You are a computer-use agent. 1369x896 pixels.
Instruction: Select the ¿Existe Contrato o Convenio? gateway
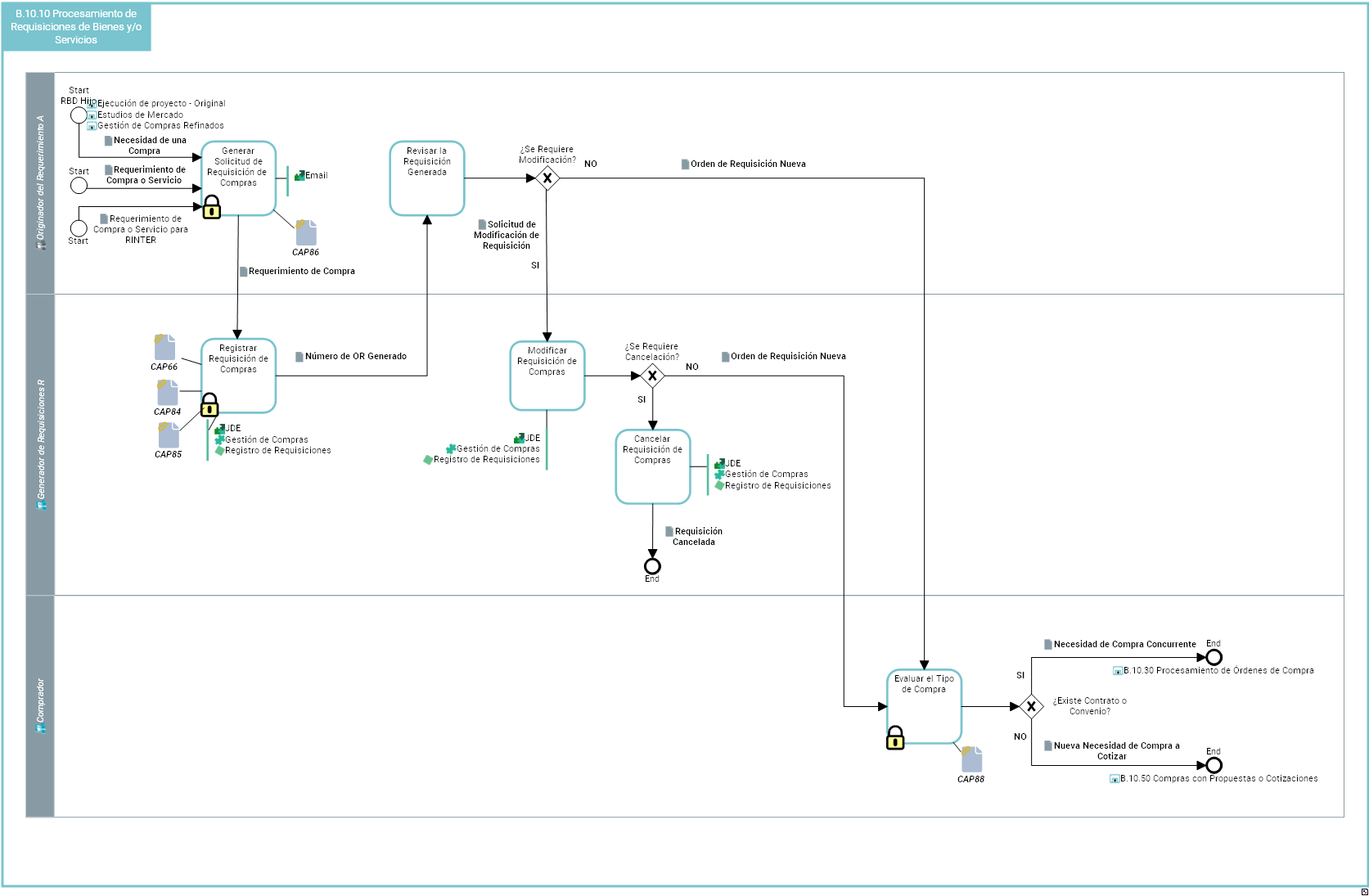(x=1031, y=706)
